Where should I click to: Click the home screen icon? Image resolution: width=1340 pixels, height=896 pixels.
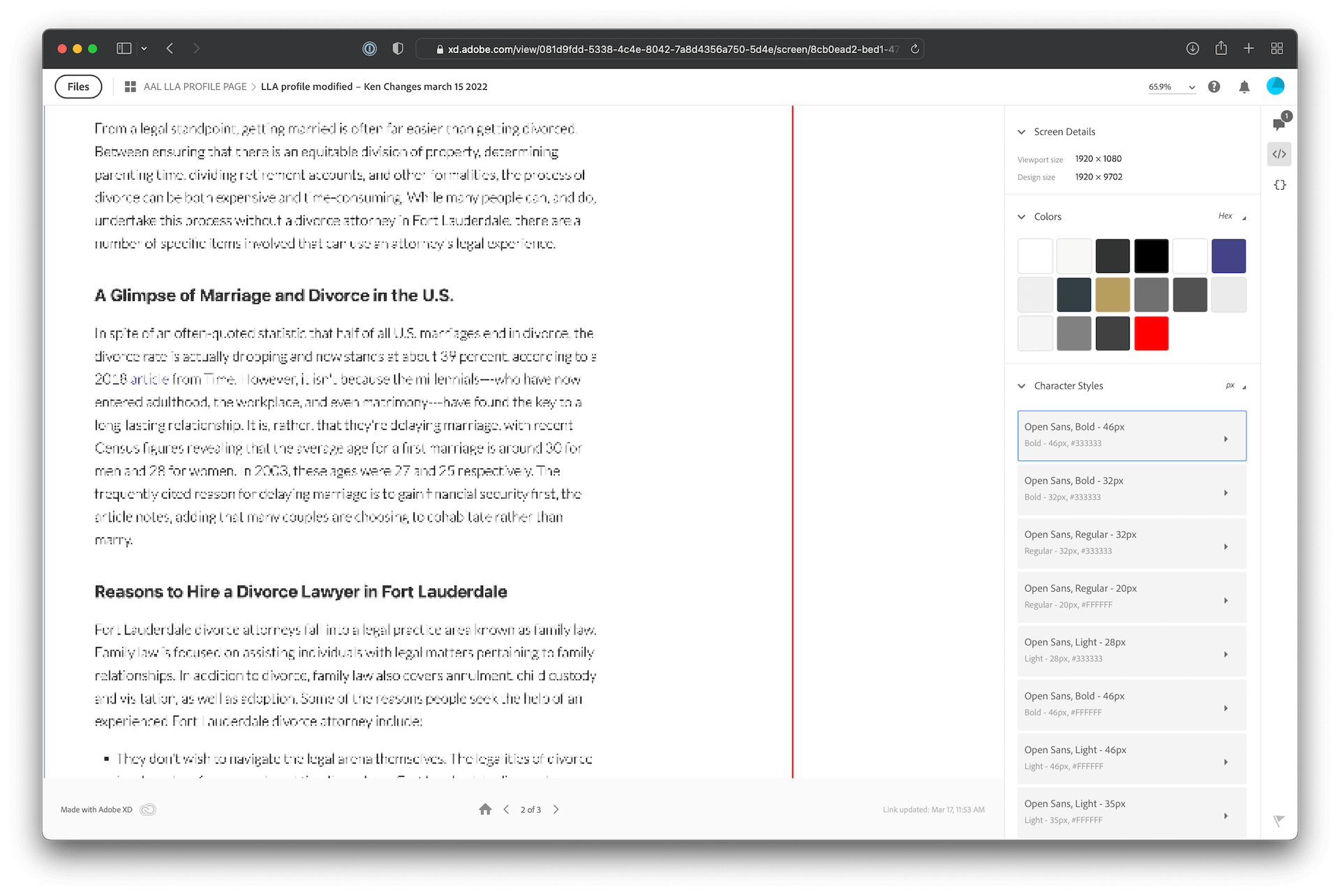[x=485, y=809]
